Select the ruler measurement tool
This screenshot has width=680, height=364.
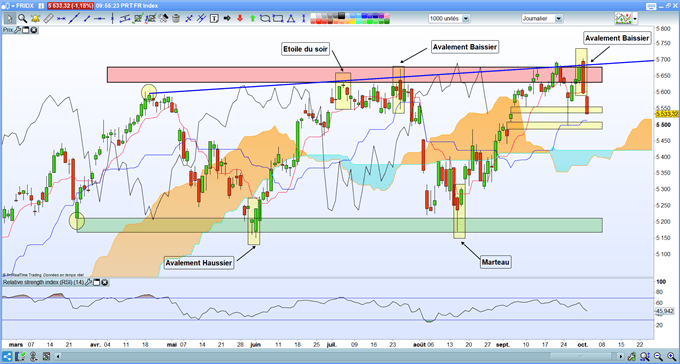pyautogui.click(x=48, y=19)
